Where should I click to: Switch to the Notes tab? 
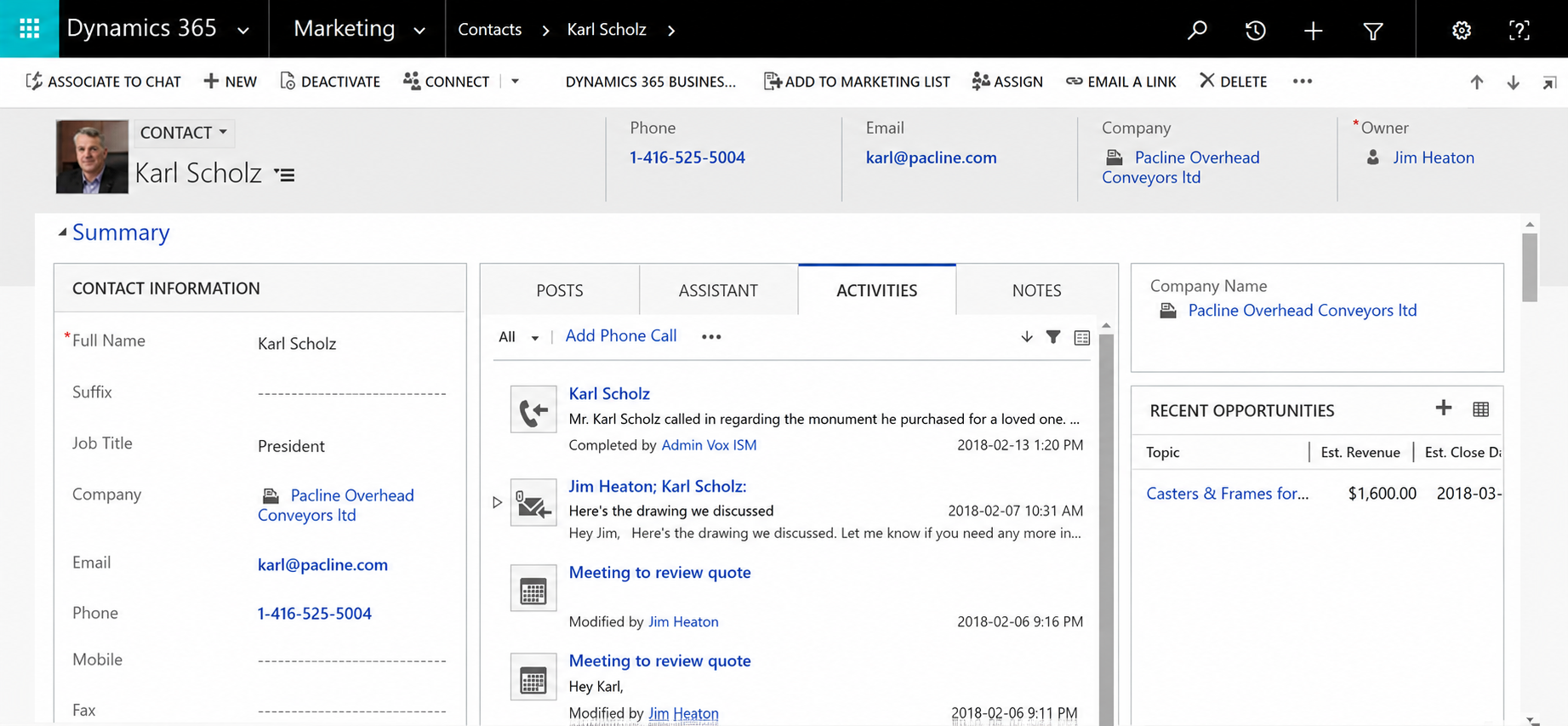(1036, 290)
